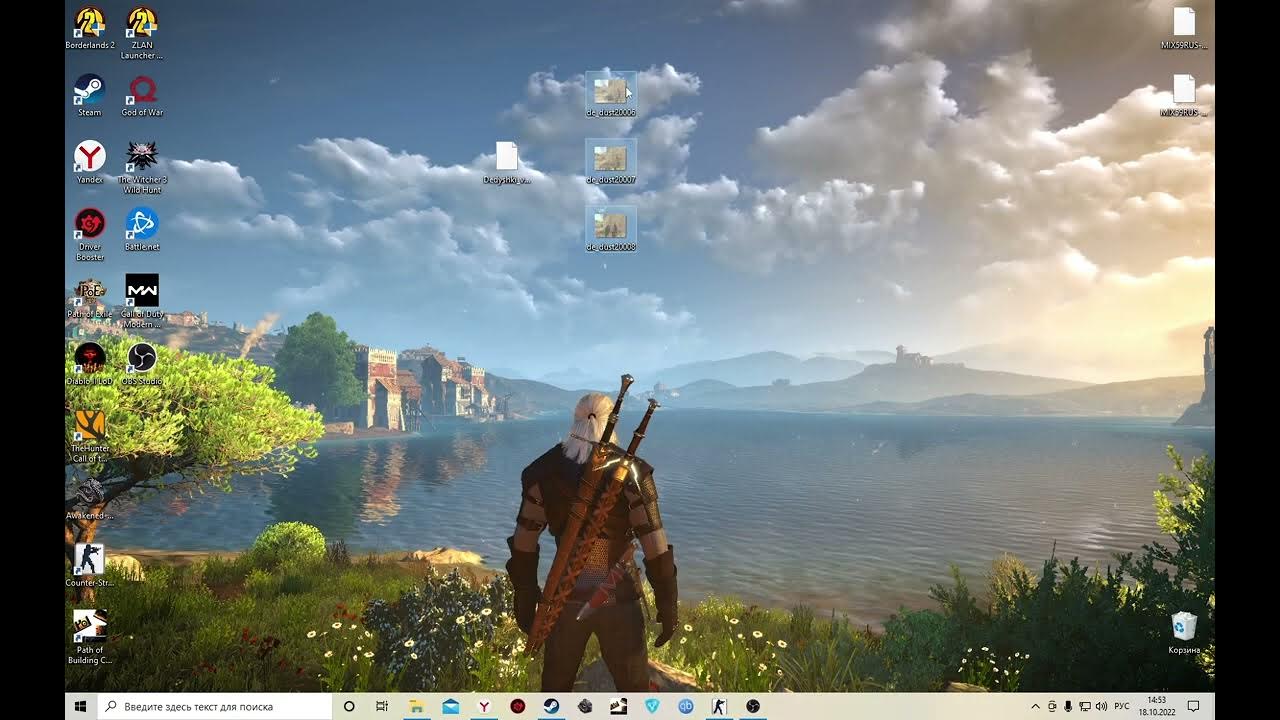Open the blue shield app on taskbar
1280x720 pixels.
click(653, 706)
